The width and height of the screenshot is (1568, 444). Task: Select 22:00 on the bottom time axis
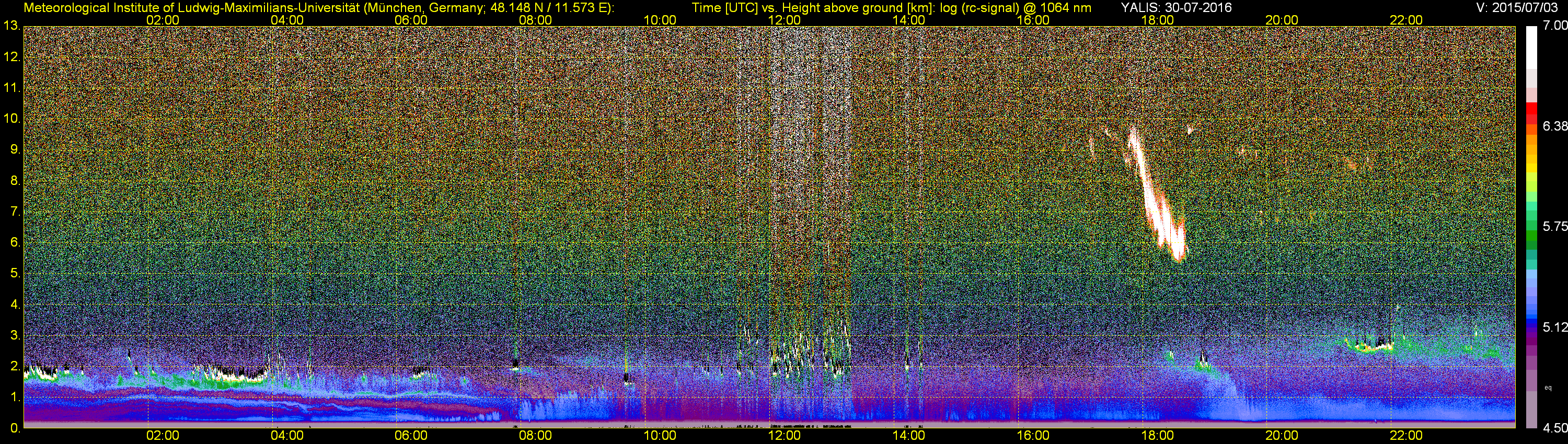1406,436
